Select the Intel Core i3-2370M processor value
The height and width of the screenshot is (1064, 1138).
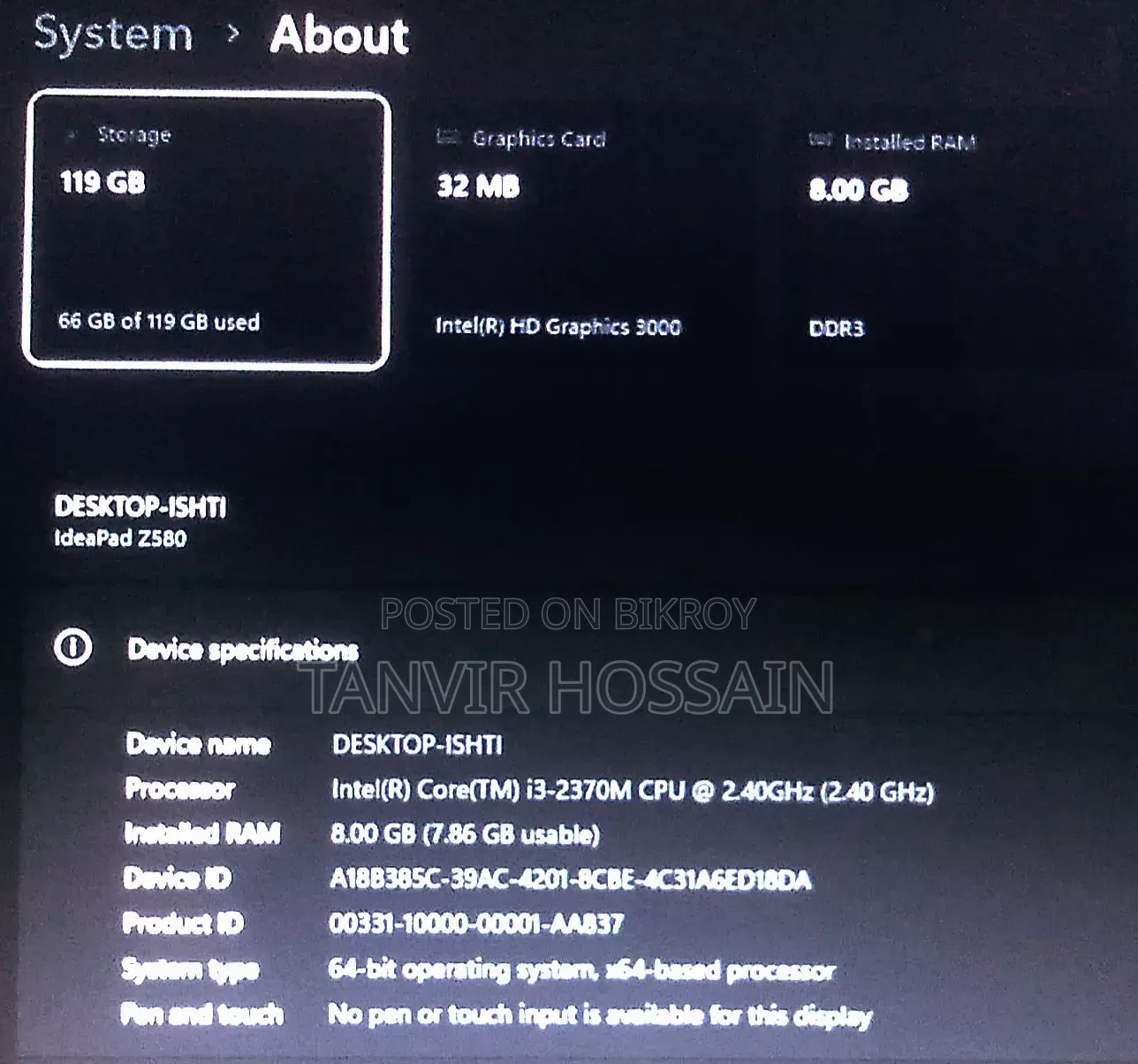coord(633,790)
